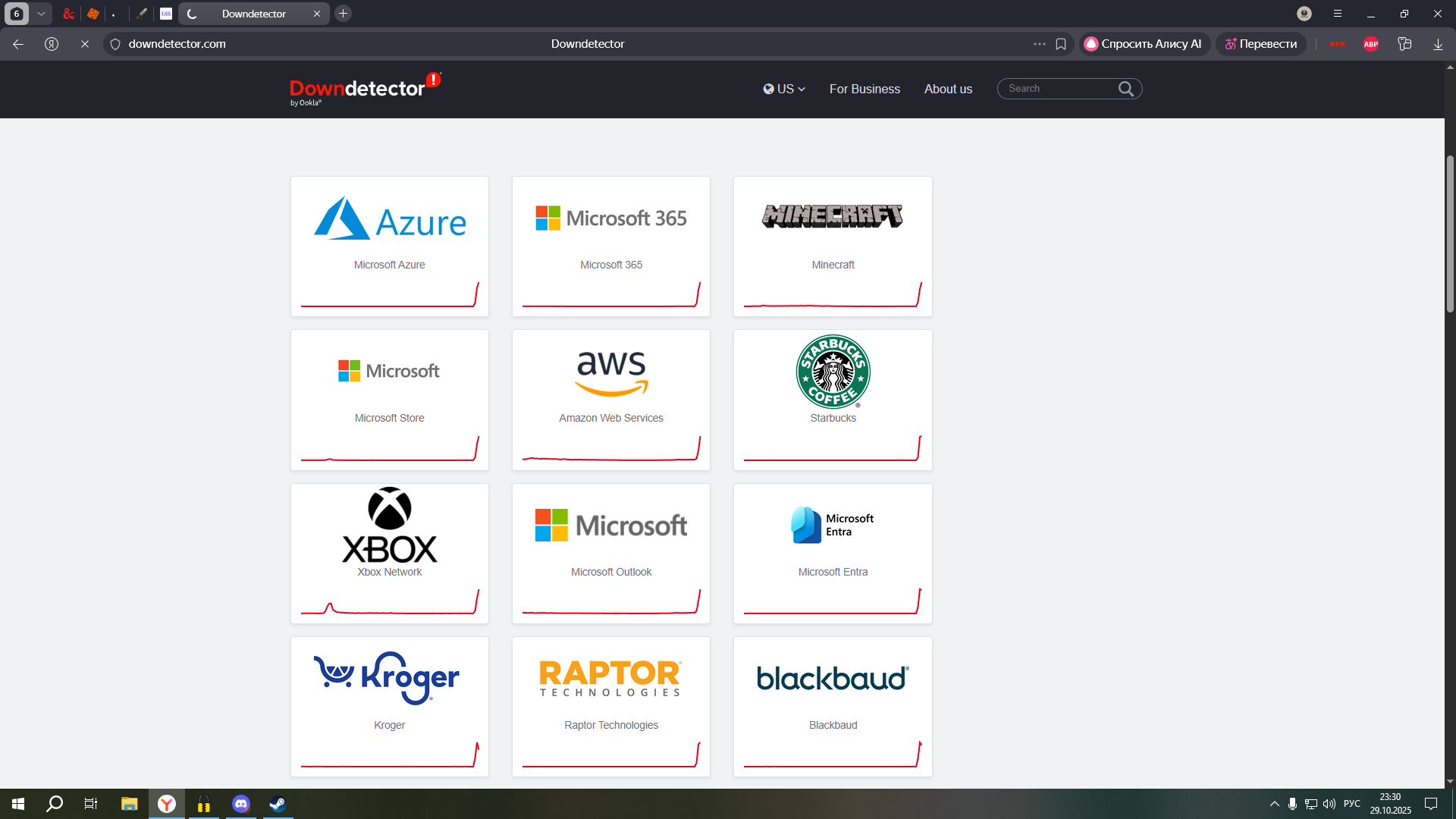The width and height of the screenshot is (1456, 819).
Task: Click the Translate page button
Action: [1261, 44]
